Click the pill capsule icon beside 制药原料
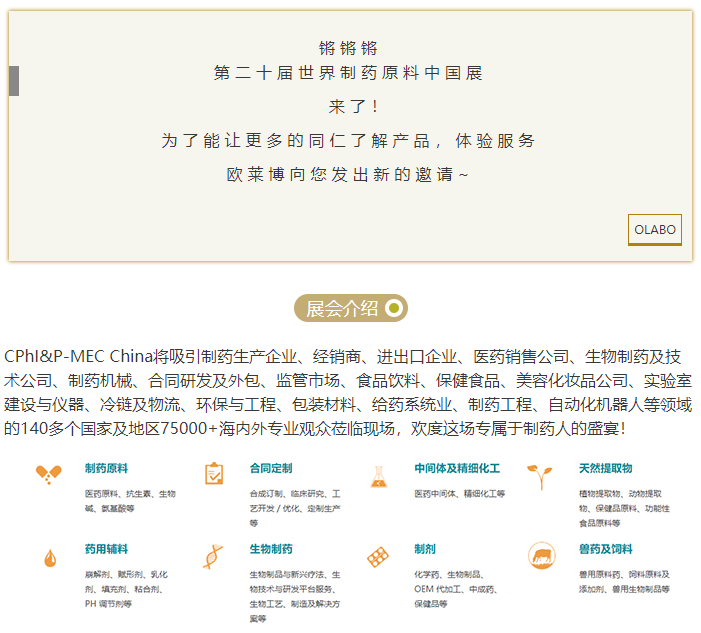Viewport: 701px width, 633px height. [x=48, y=475]
